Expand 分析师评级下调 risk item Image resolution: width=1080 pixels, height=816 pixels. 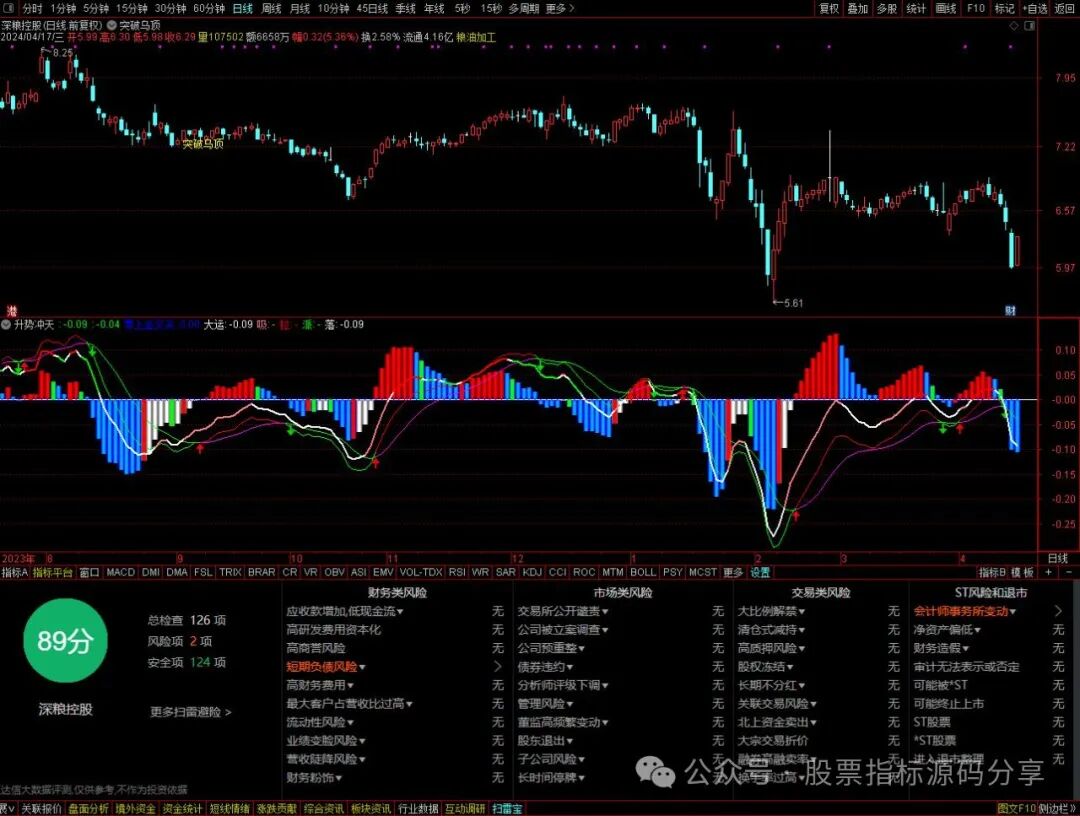point(563,685)
